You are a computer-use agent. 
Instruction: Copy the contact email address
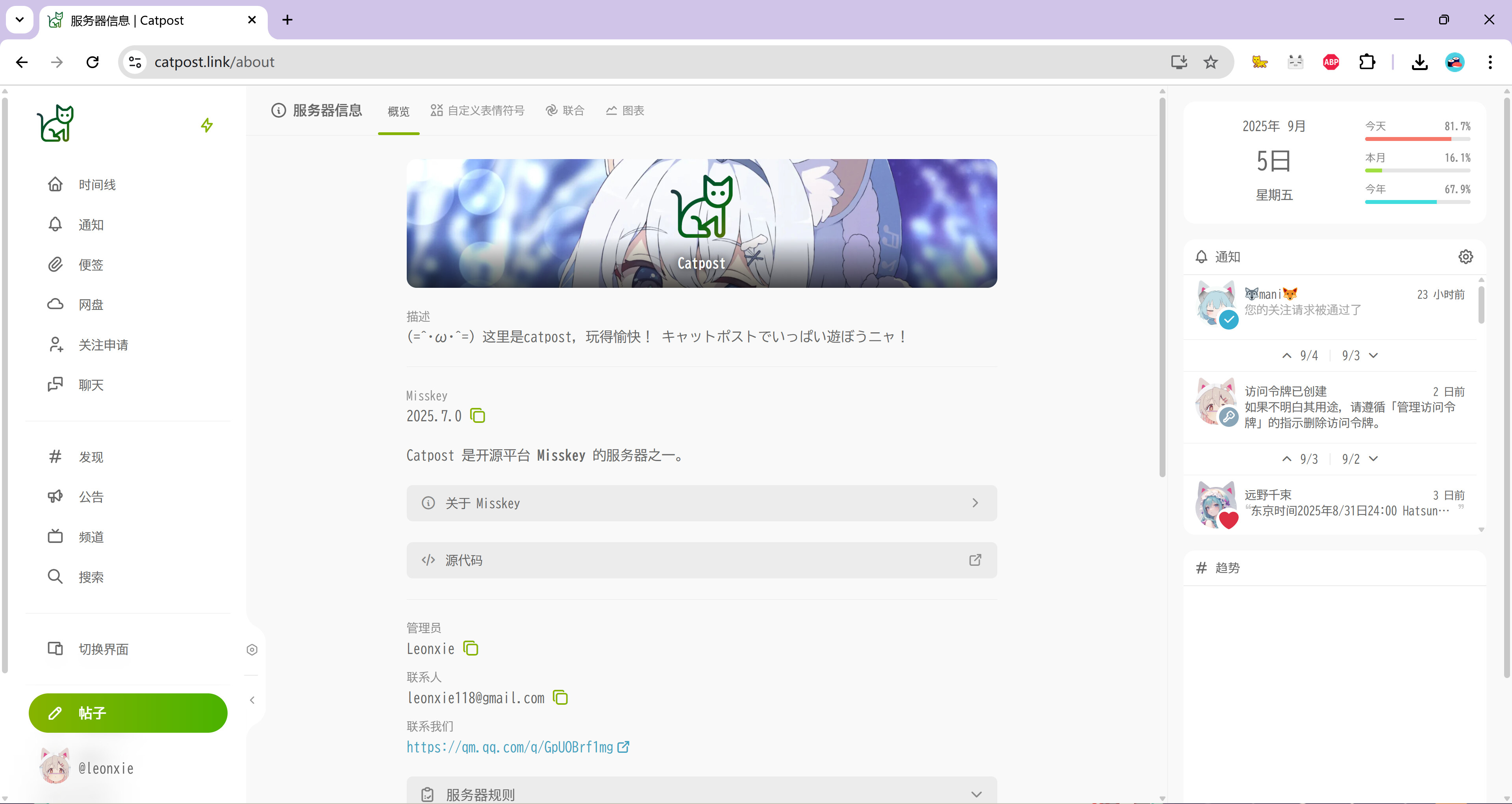tap(561, 698)
